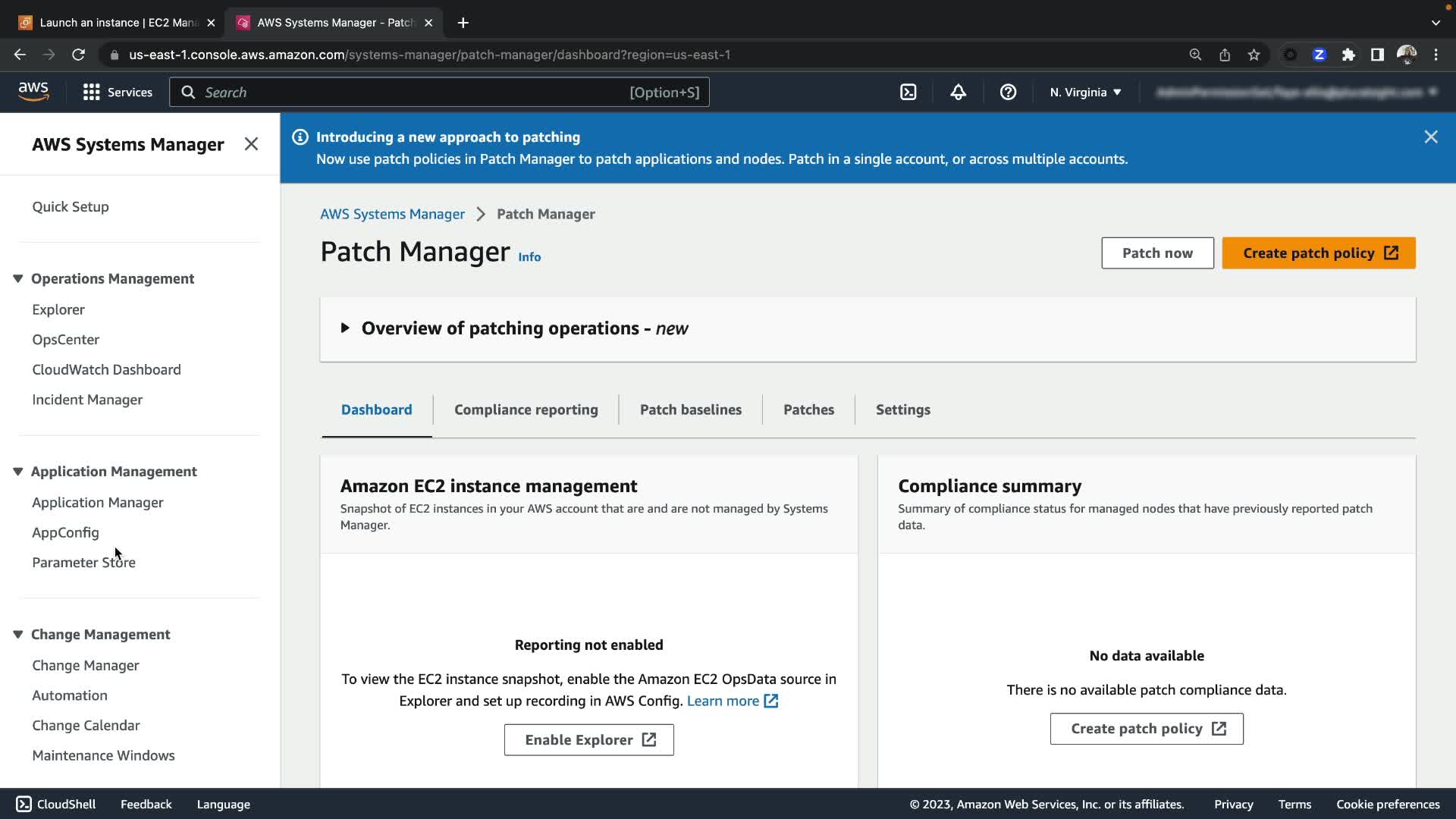Collapse the Change Management section
This screenshot has height=819, width=1456.
(x=18, y=635)
